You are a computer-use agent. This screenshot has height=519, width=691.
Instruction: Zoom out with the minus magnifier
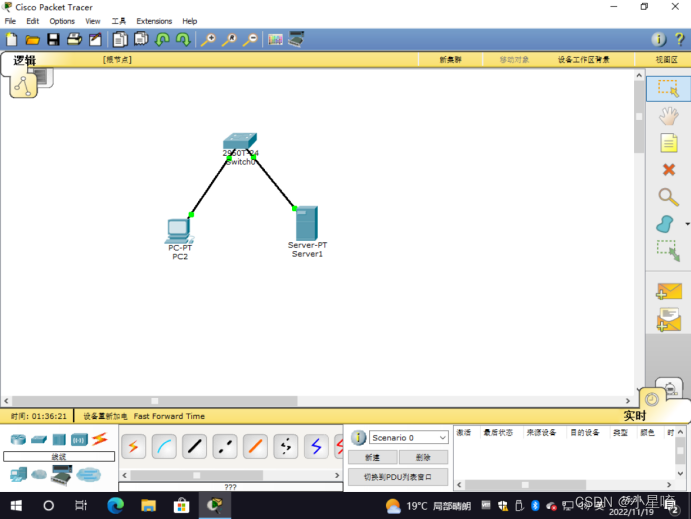pyautogui.click(x=250, y=40)
